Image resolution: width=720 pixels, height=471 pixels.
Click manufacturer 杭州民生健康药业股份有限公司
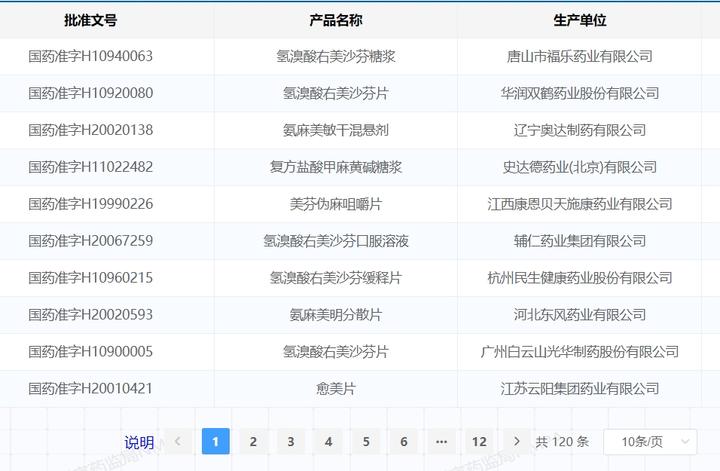[580, 278]
